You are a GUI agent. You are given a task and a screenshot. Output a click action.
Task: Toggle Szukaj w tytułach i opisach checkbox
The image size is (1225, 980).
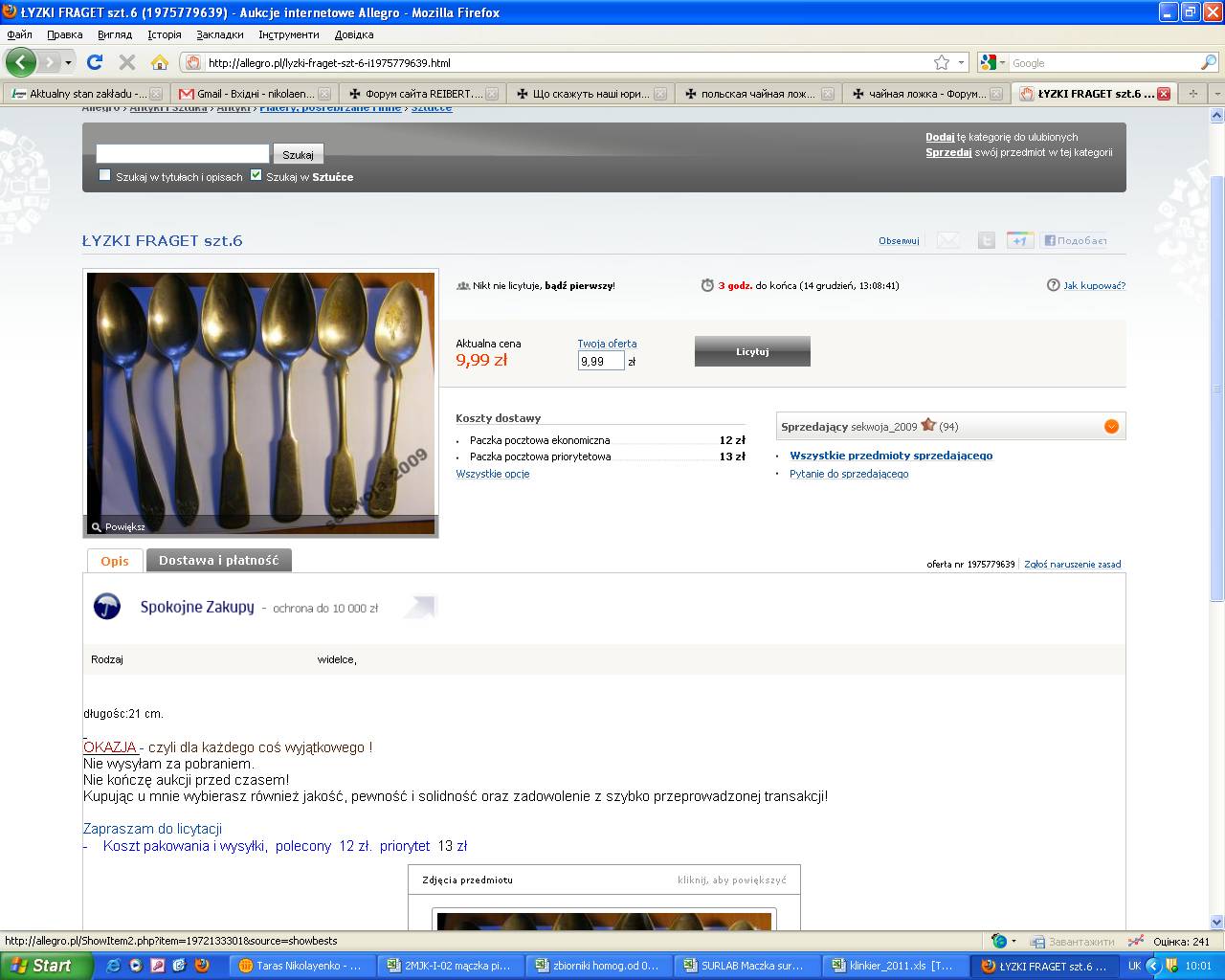[105, 175]
